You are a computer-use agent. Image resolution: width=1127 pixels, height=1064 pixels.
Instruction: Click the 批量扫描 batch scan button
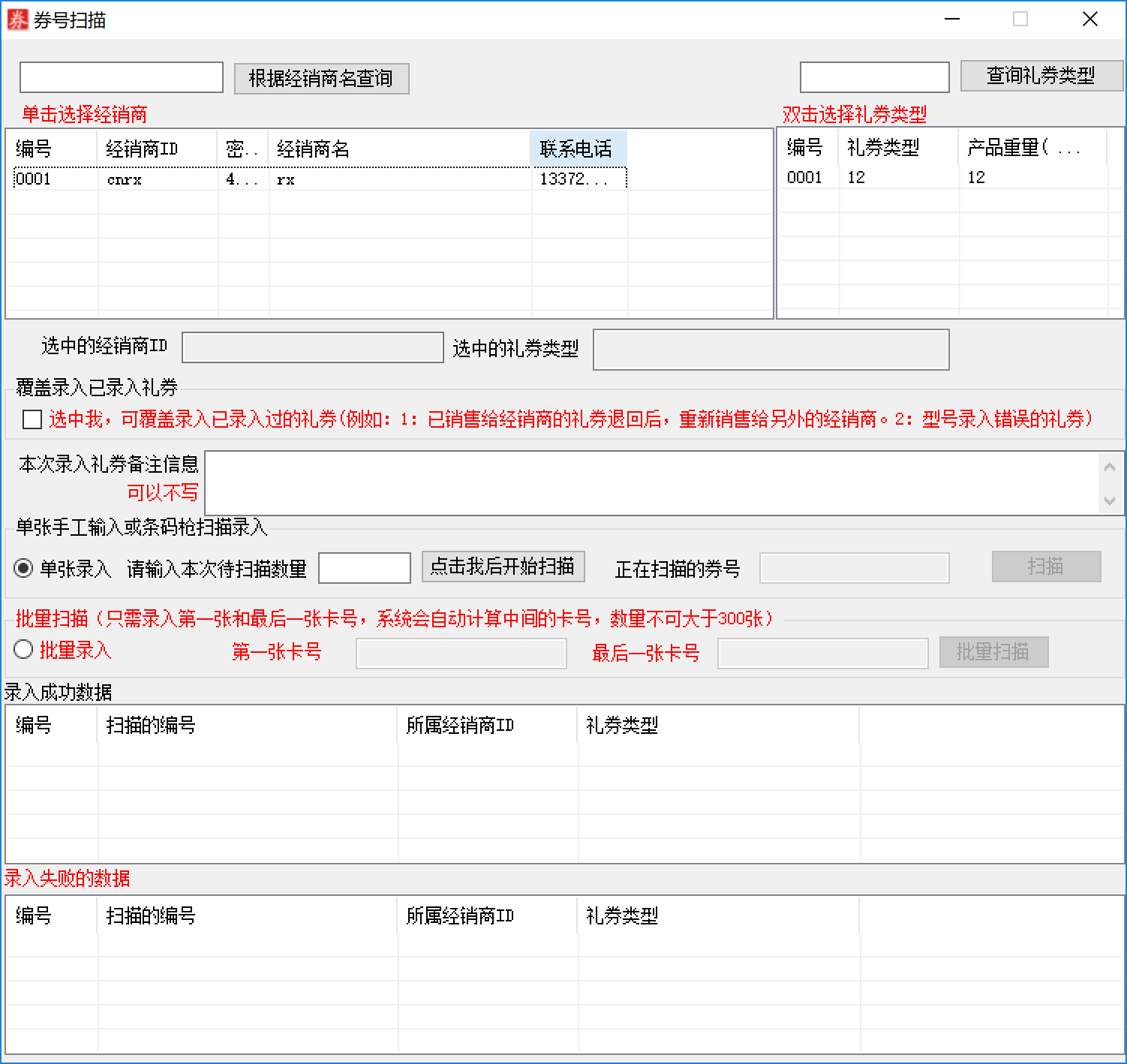[x=993, y=651]
